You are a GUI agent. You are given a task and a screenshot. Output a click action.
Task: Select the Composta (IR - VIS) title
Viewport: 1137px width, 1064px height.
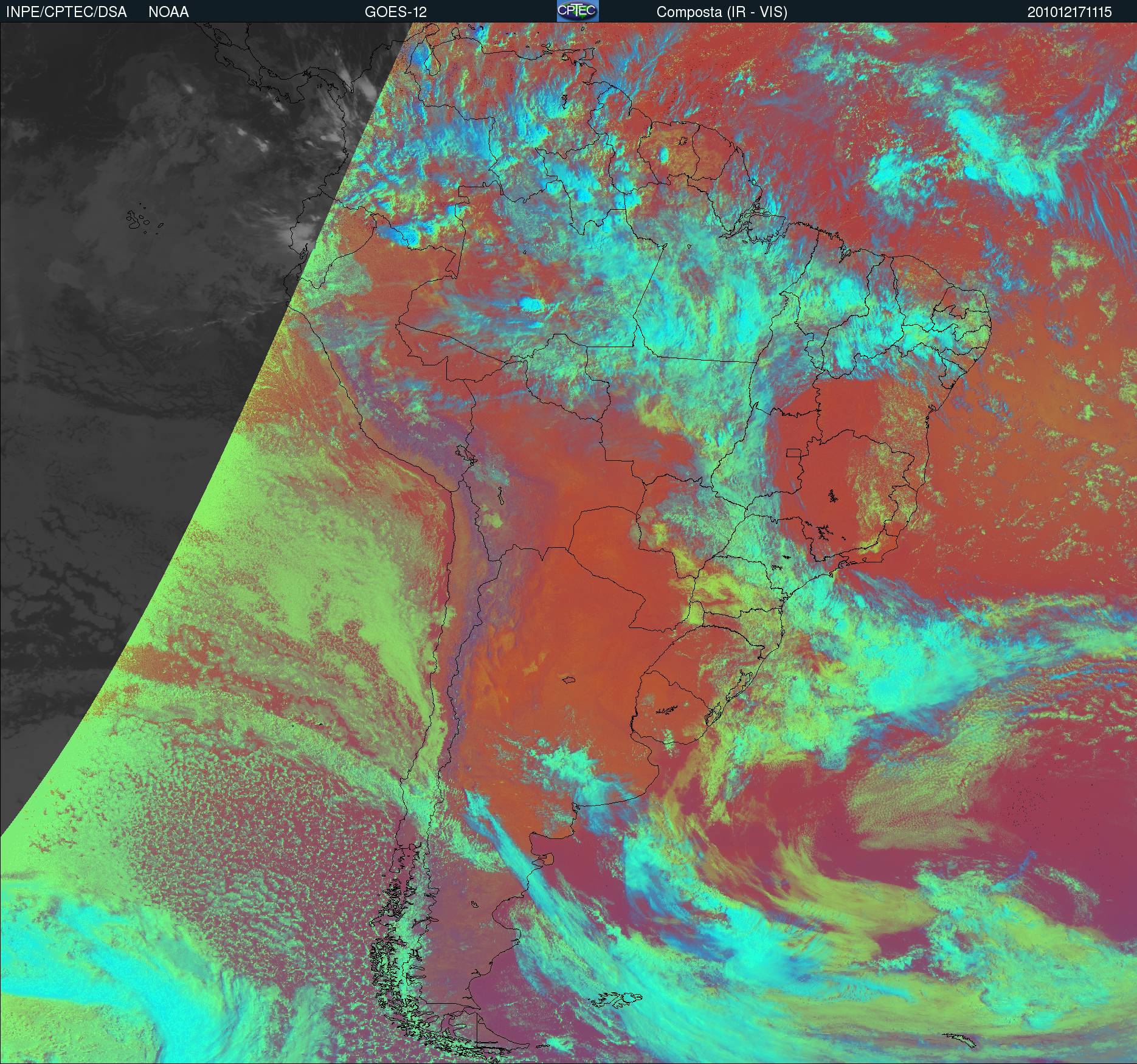click(722, 12)
